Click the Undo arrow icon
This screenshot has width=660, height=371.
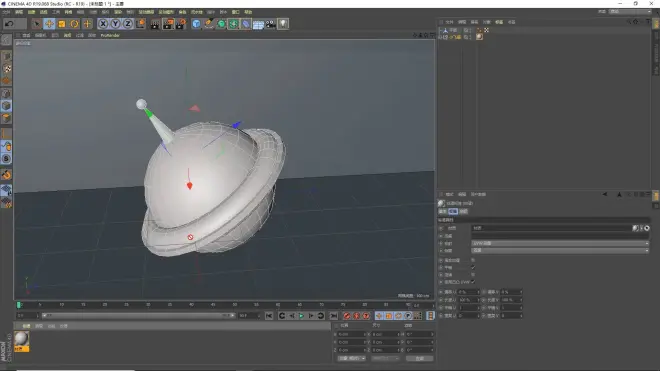(x=9, y=24)
